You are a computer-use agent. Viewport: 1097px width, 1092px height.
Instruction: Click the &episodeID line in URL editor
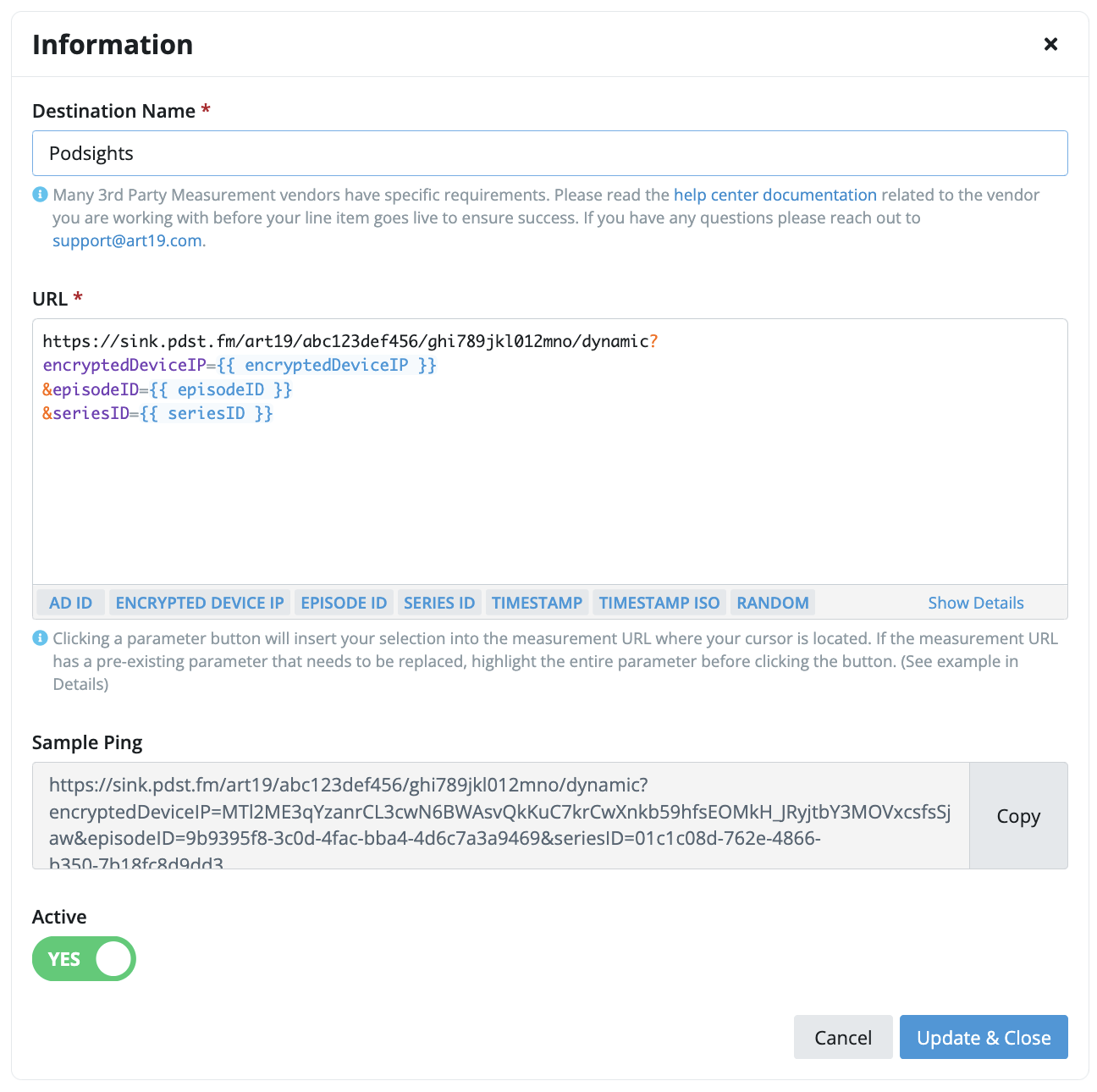(x=168, y=389)
